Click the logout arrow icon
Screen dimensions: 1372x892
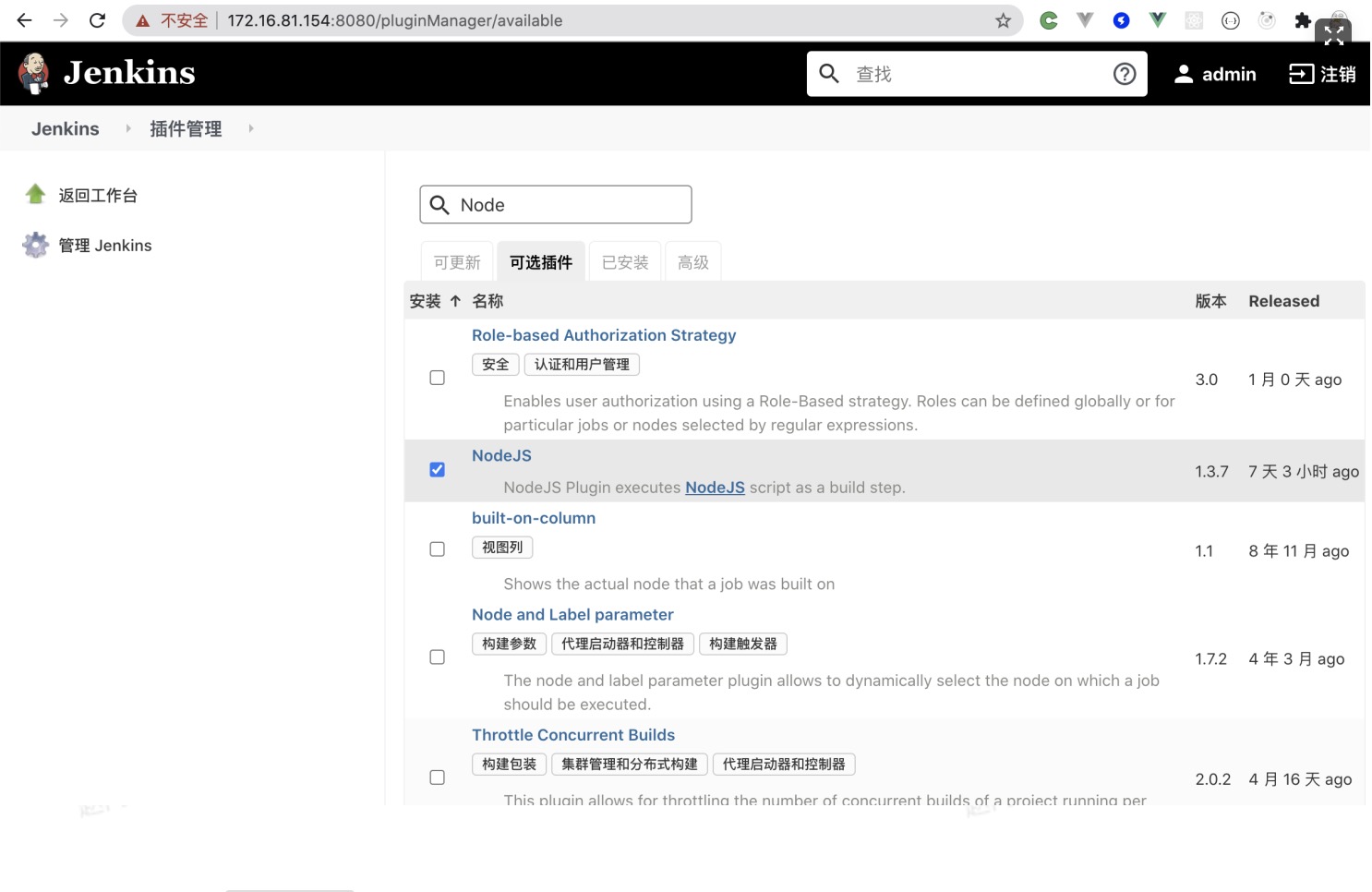point(1302,74)
